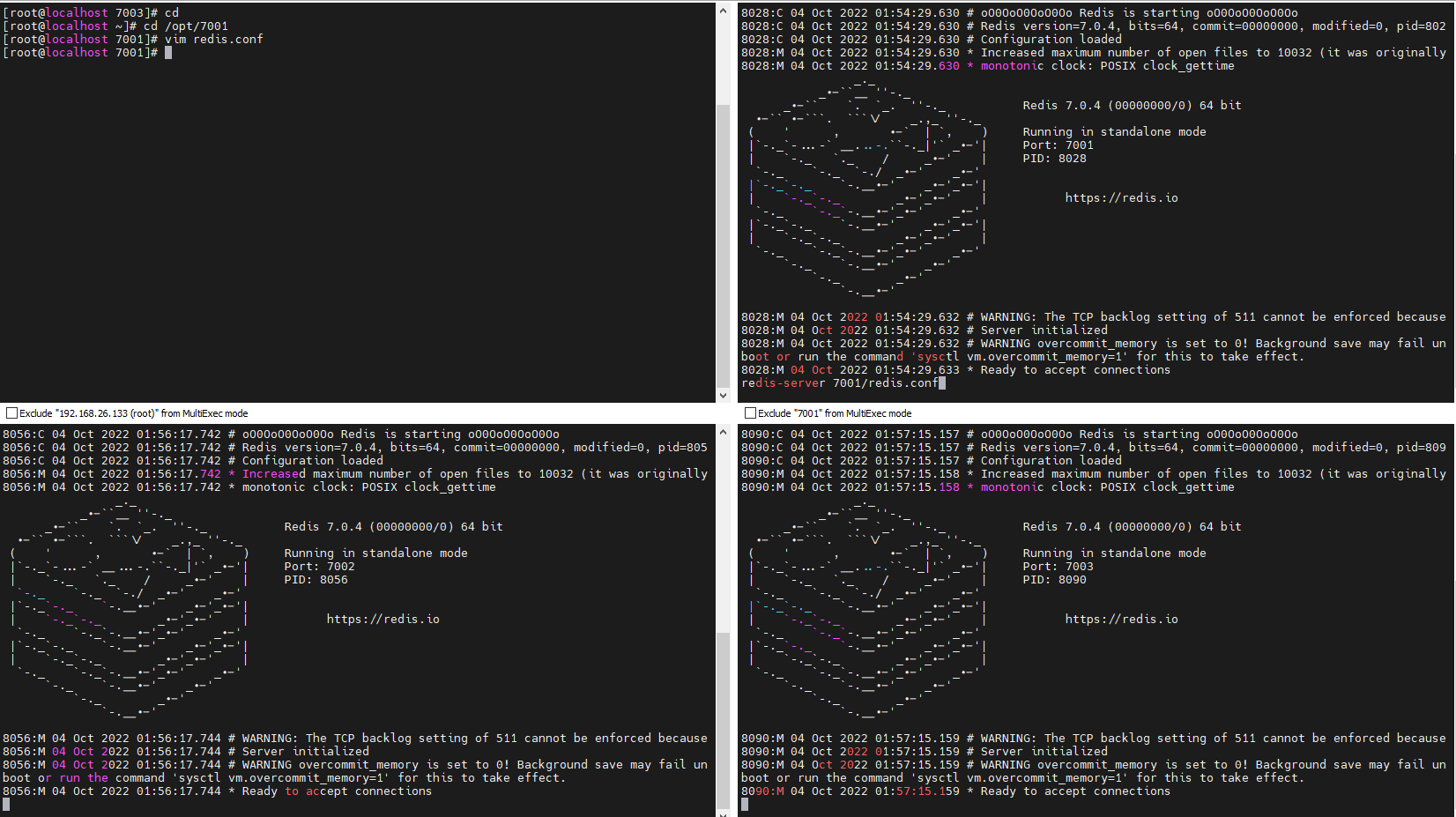Tick Exclude "192.168.26.133 (root)" from MultiExec checkbox

click(11, 413)
